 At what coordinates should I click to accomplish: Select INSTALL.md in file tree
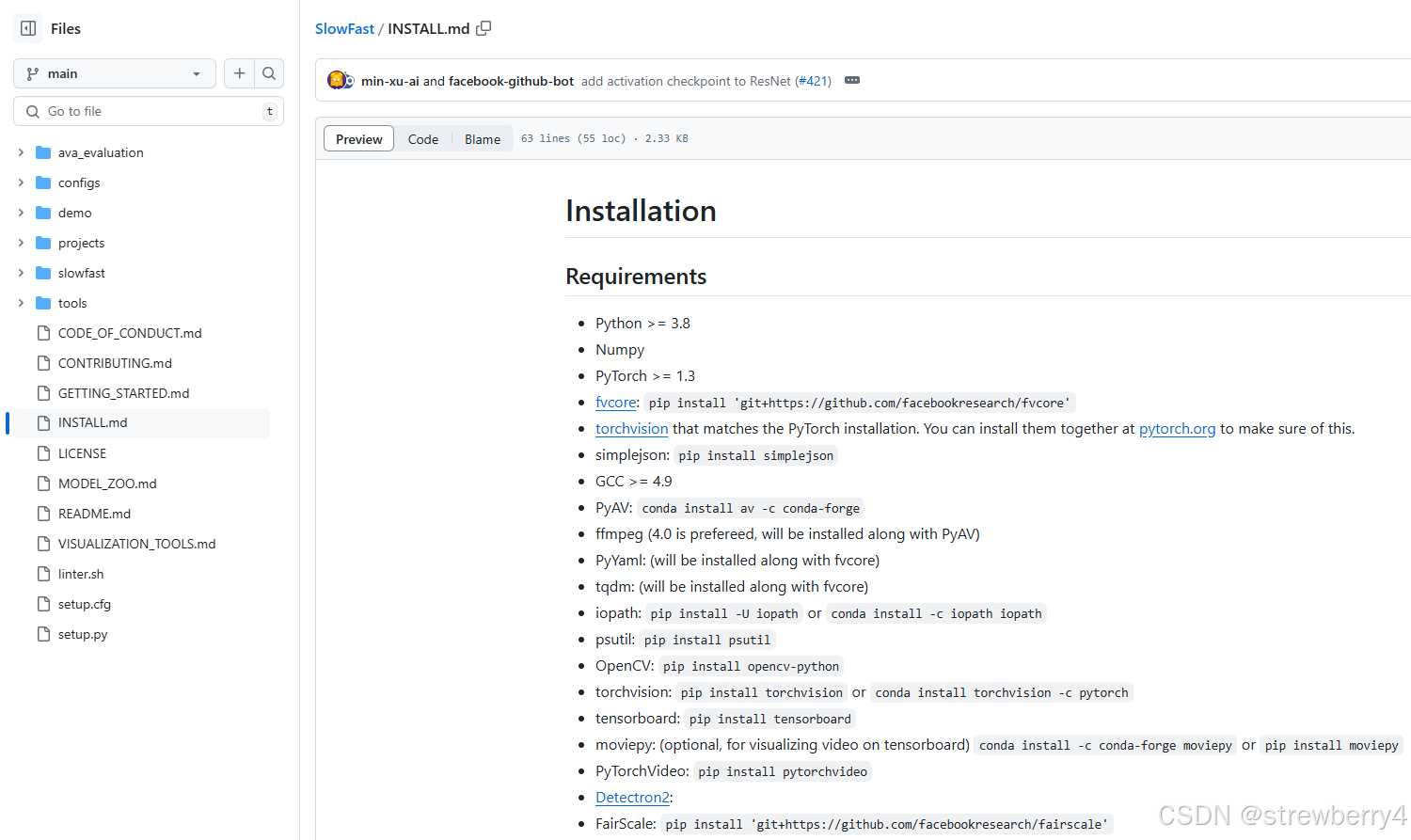[92, 422]
